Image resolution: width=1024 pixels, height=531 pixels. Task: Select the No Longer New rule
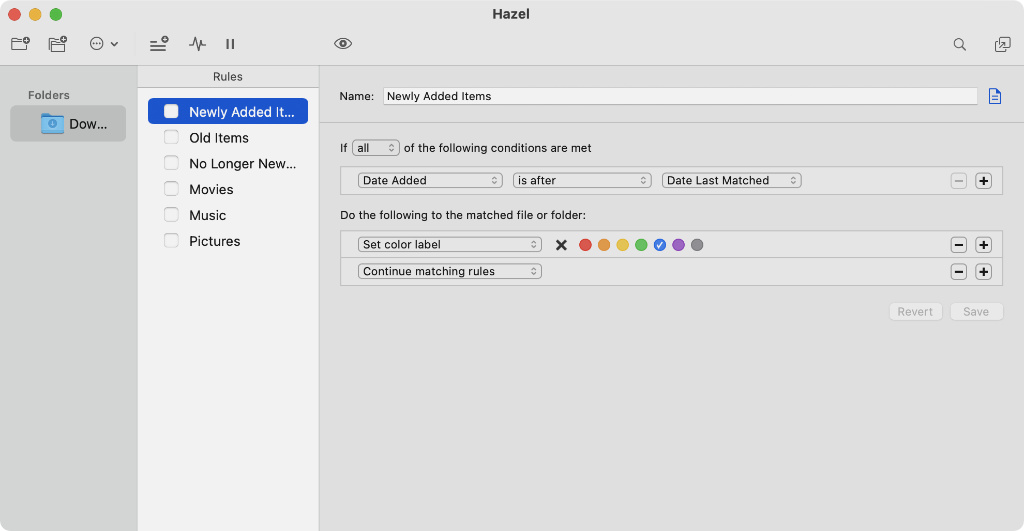242,164
